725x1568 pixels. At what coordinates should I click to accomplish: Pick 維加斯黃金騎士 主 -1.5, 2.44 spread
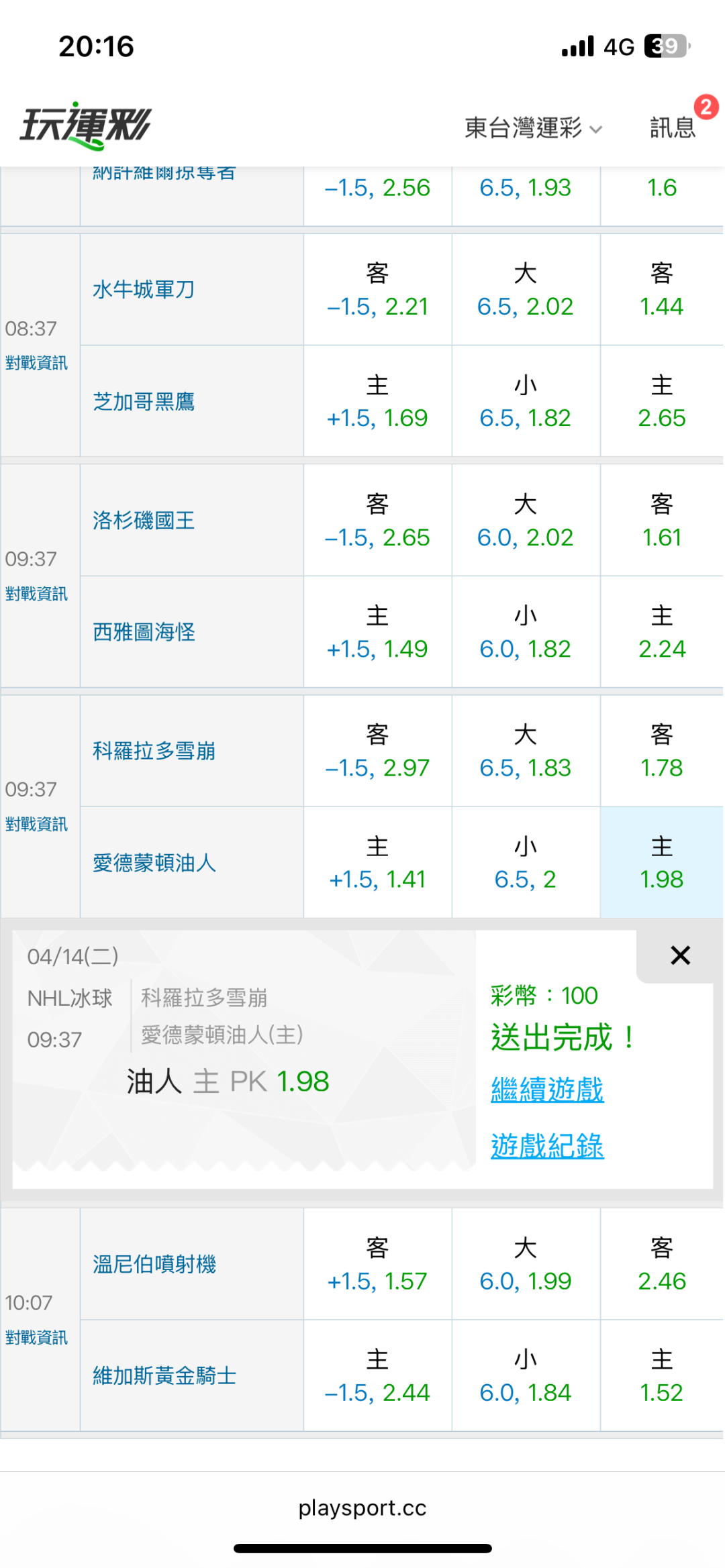click(x=377, y=1376)
